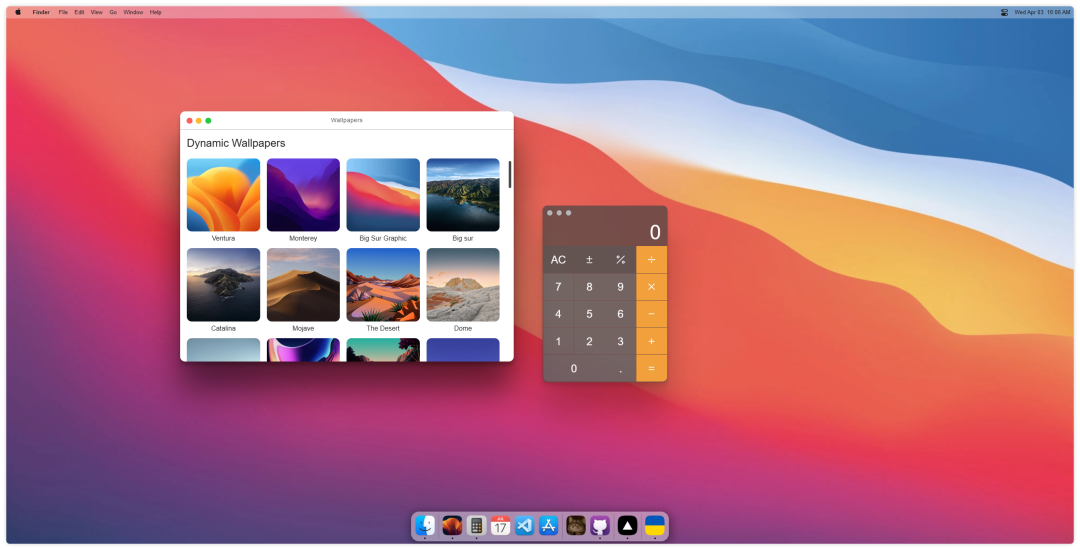Open the File menu
This screenshot has width=1080, height=550.
point(63,12)
